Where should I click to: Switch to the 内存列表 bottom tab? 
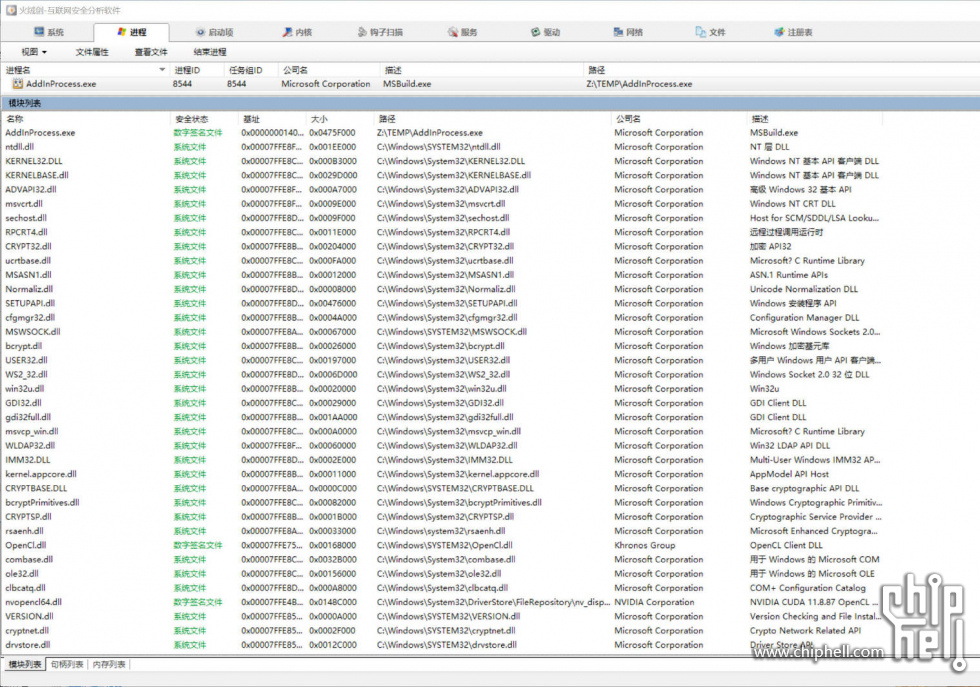[109, 664]
